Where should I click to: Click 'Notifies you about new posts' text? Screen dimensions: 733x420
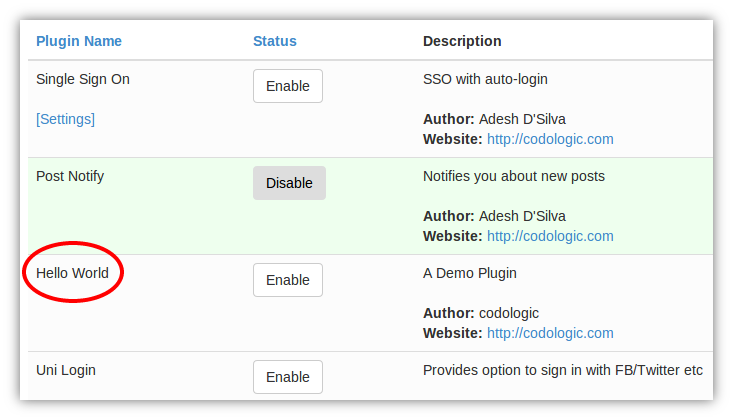coord(514,176)
